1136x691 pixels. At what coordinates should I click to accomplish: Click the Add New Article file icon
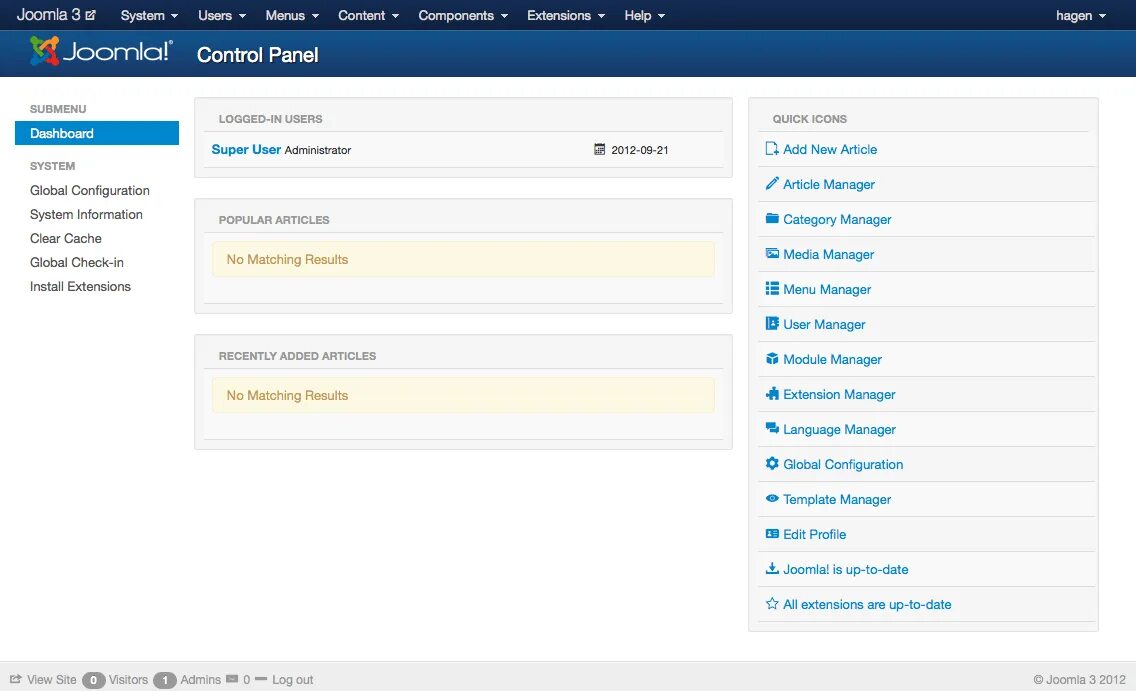(x=772, y=148)
